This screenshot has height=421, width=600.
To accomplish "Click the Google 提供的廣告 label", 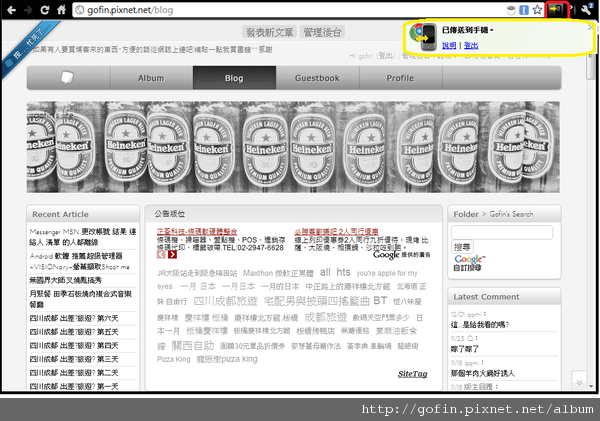I will [402, 255].
